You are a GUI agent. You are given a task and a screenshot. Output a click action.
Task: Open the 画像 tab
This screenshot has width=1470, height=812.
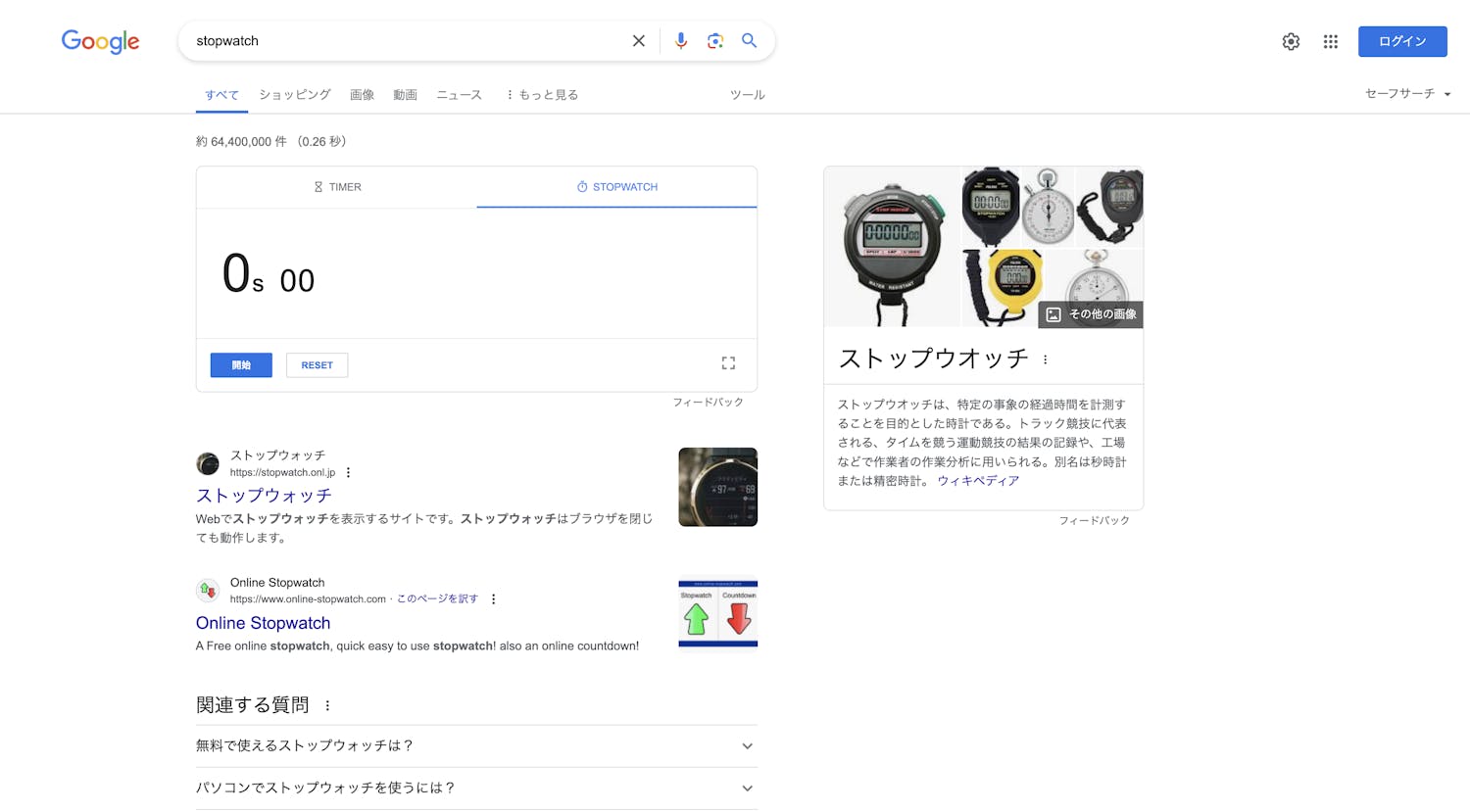point(363,95)
